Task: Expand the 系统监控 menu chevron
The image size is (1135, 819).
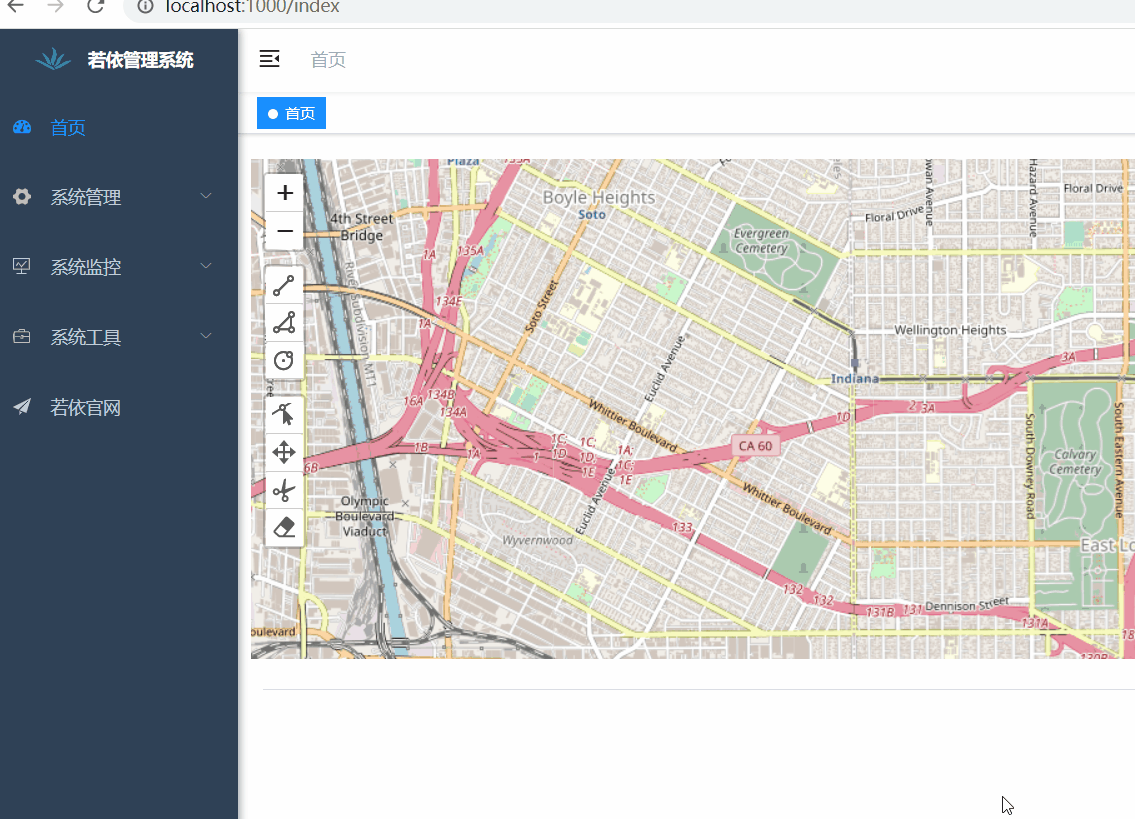Action: click(206, 266)
